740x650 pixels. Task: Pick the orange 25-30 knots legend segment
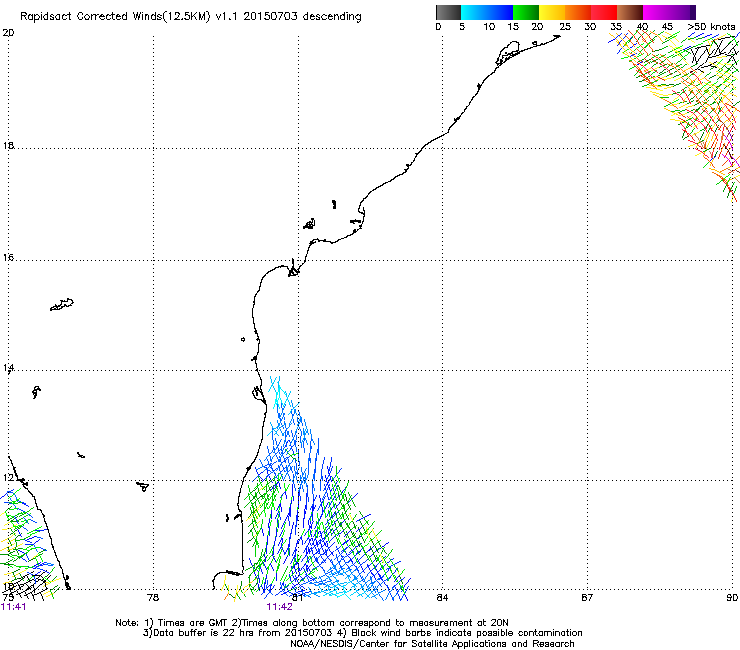tap(578, 12)
